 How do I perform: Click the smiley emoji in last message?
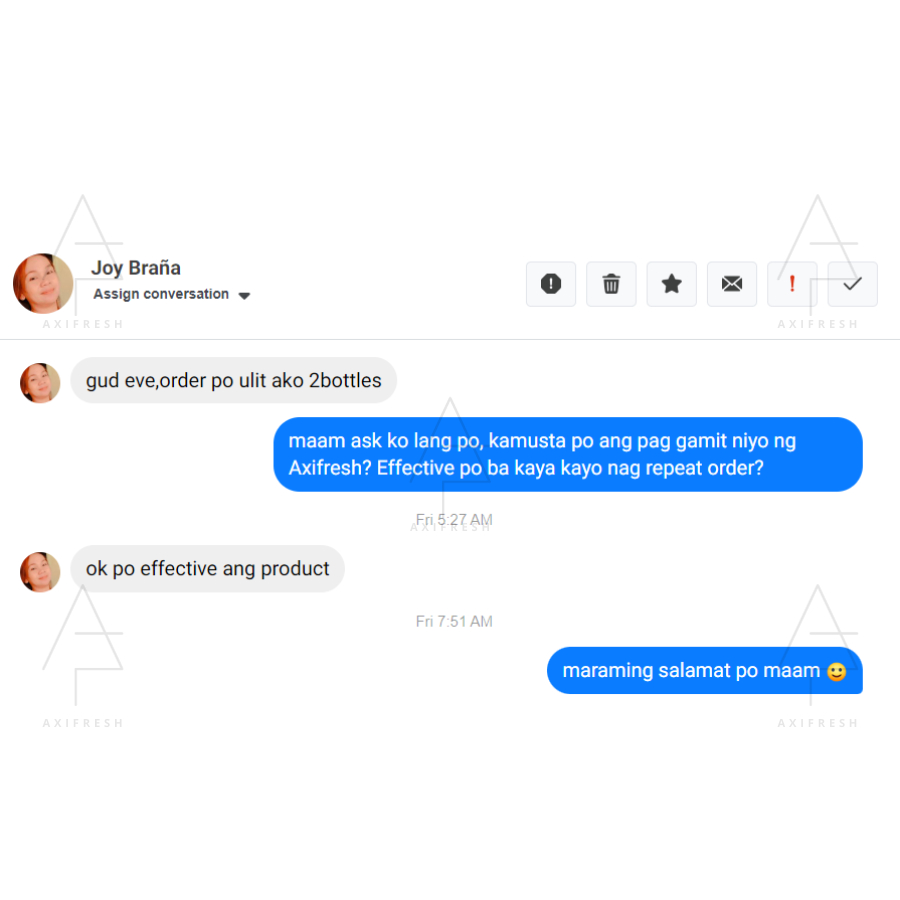coord(836,671)
